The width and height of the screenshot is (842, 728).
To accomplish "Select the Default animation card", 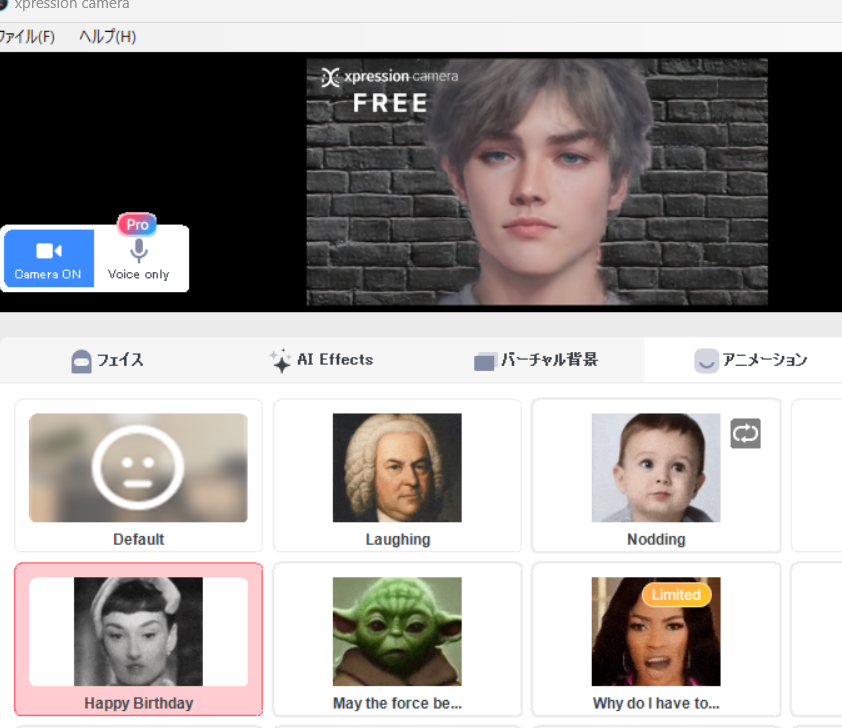I will click(139, 475).
